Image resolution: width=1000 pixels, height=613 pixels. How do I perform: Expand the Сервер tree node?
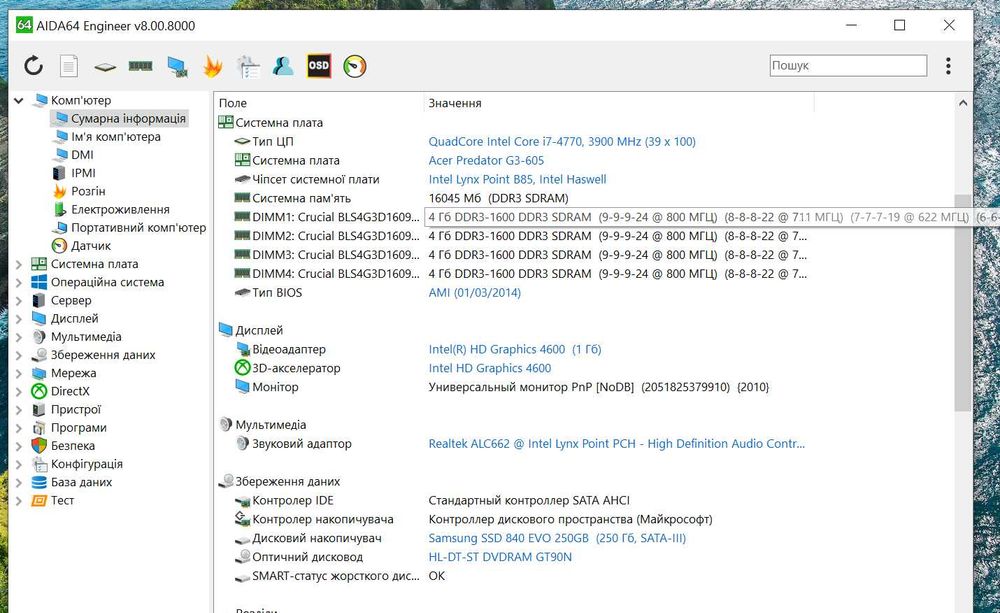[18, 300]
